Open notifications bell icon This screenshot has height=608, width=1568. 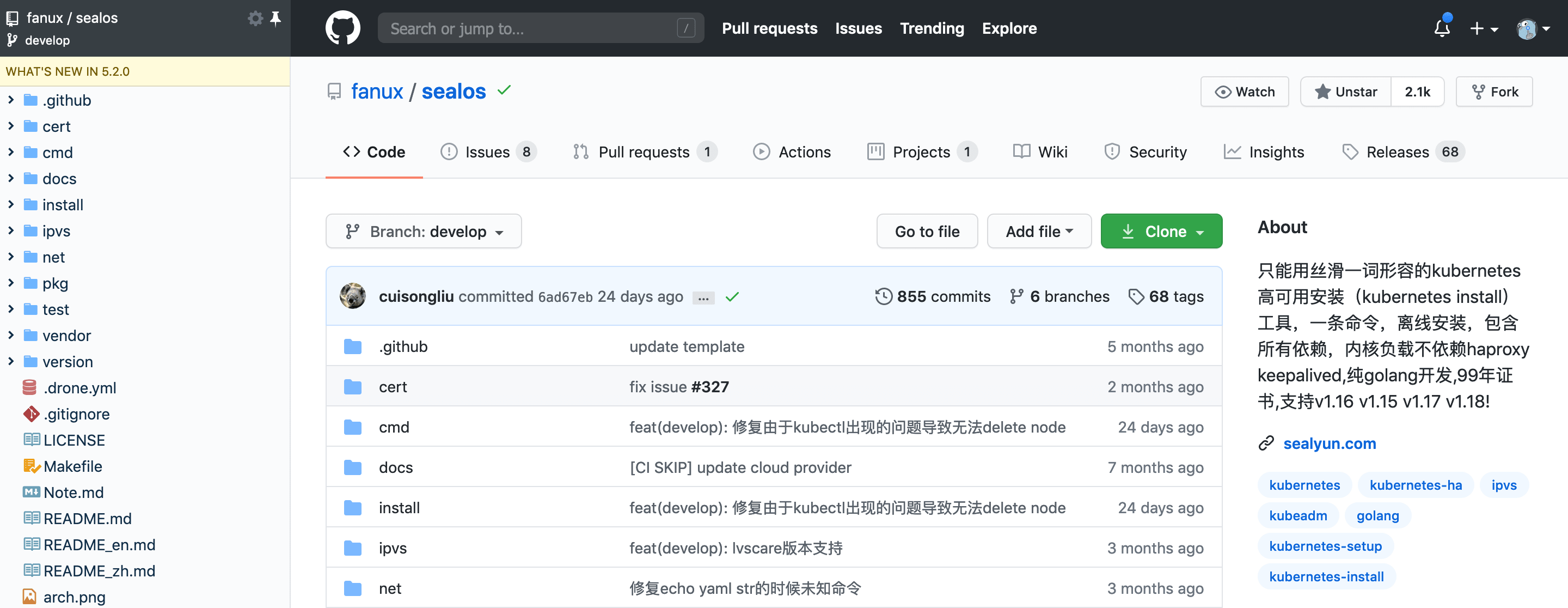(1442, 28)
